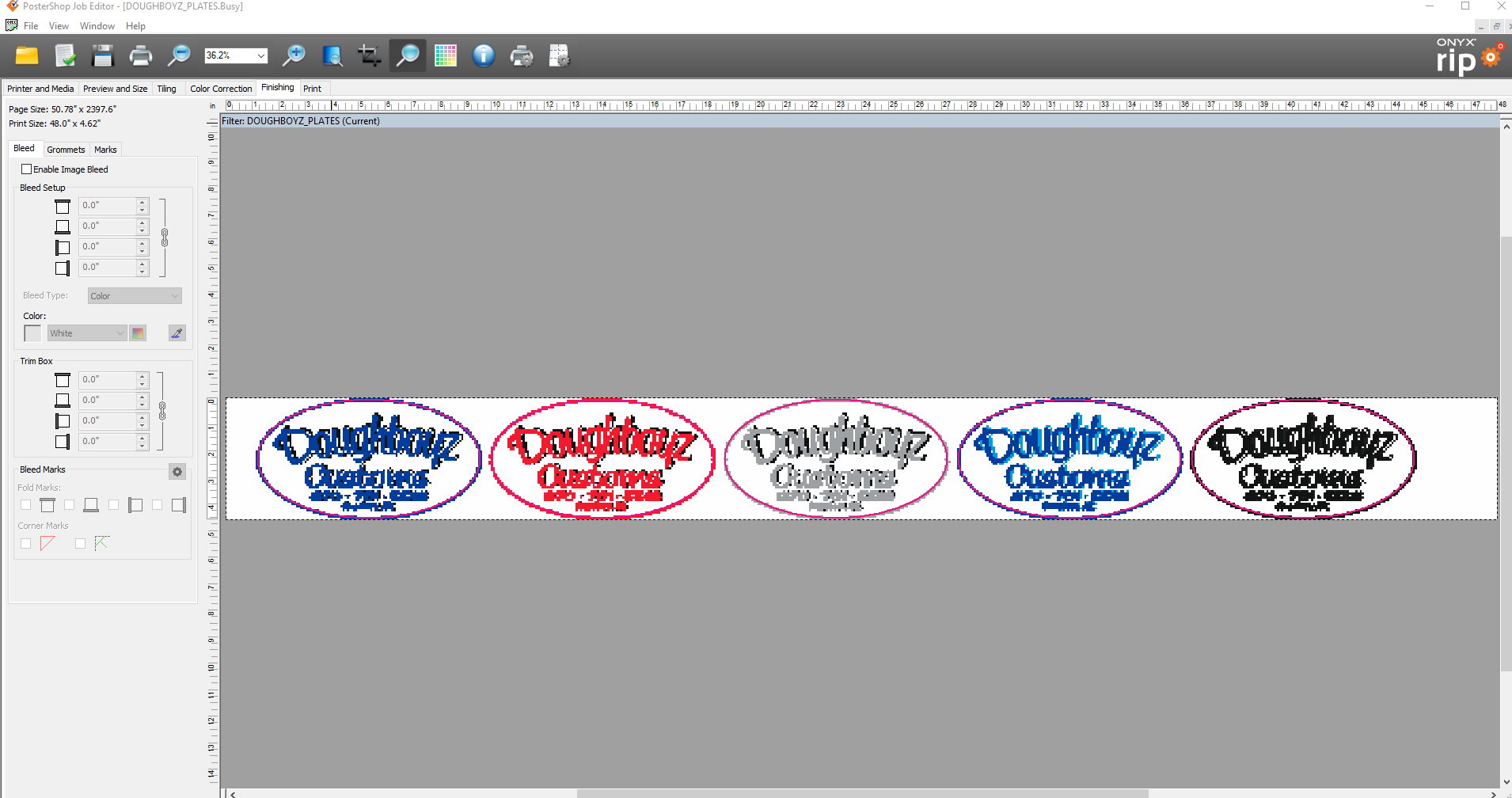
Task: Increase the Bleed Setup top value stepper
Action: pyautogui.click(x=142, y=202)
